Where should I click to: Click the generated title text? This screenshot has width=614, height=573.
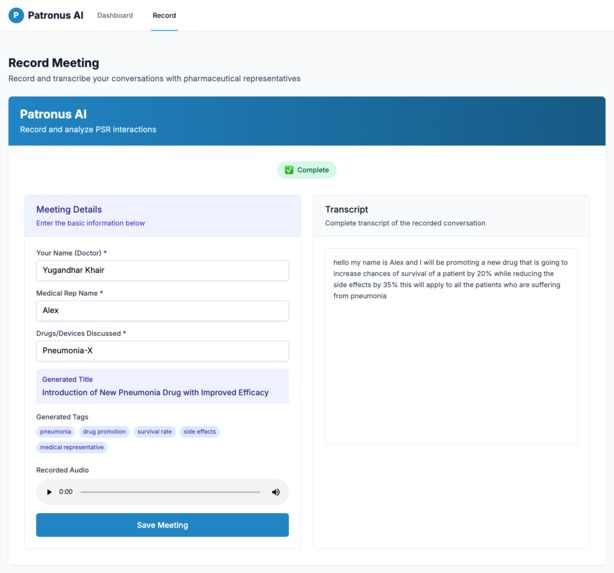[x=155, y=392]
